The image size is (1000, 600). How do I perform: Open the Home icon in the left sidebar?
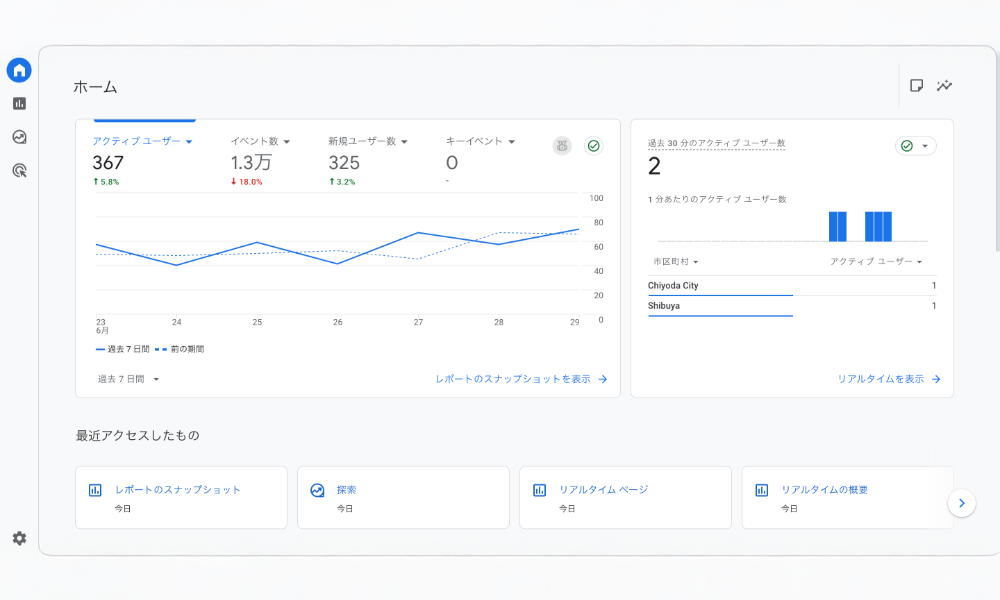click(18, 70)
